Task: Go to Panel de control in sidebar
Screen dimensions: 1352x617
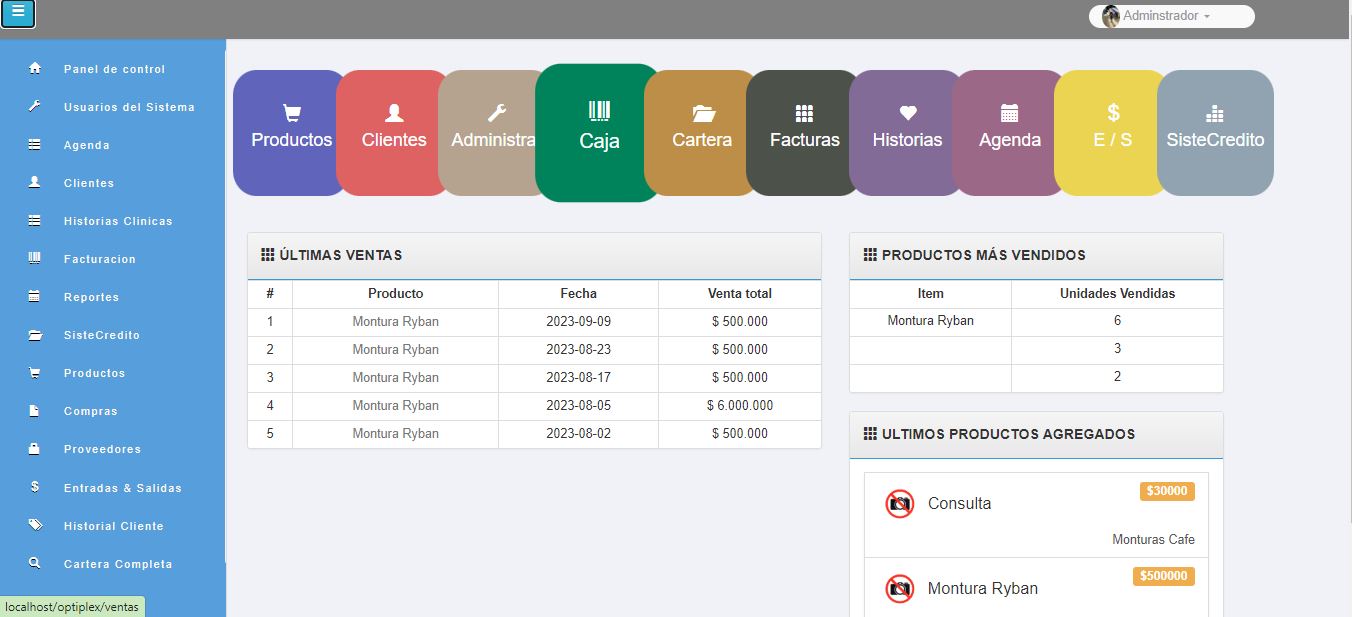Action: click(114, 69)
